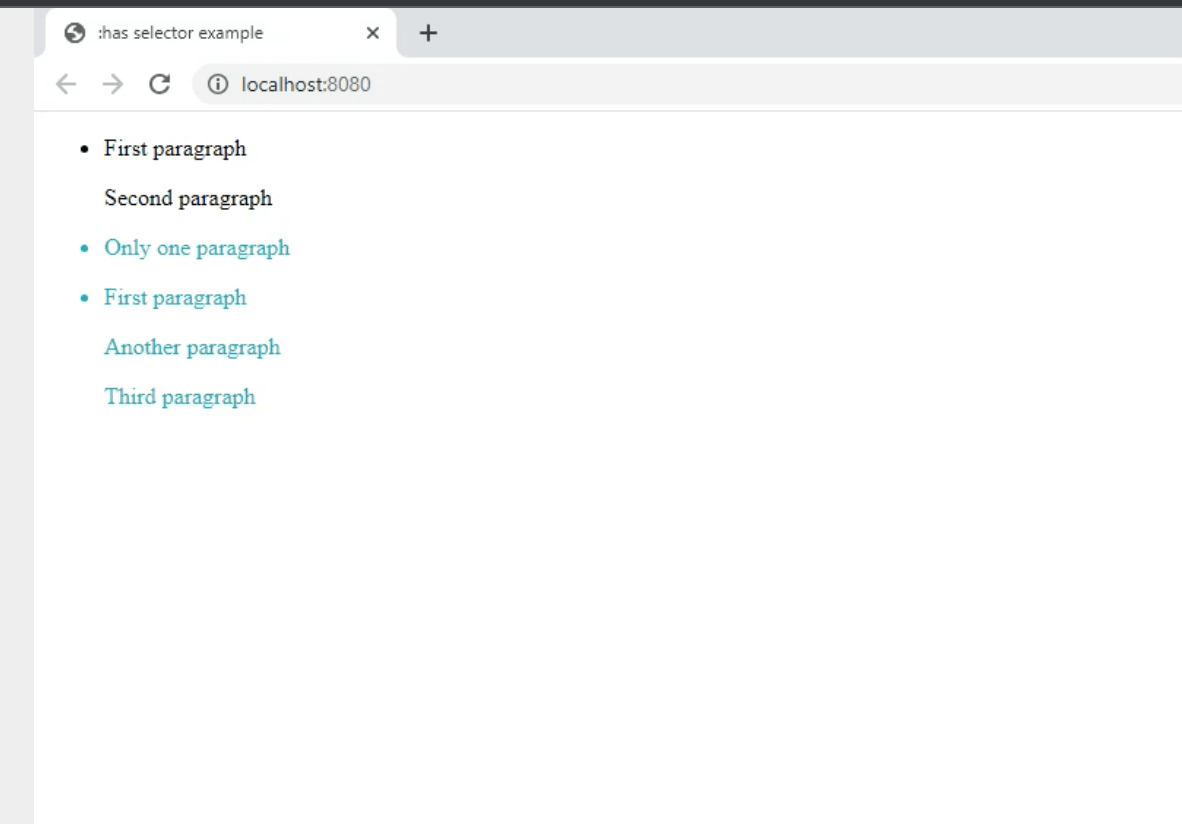This screenshot has width=1182, height=824.
Task: Click the browser back arrow
Action: coord(66,84)
